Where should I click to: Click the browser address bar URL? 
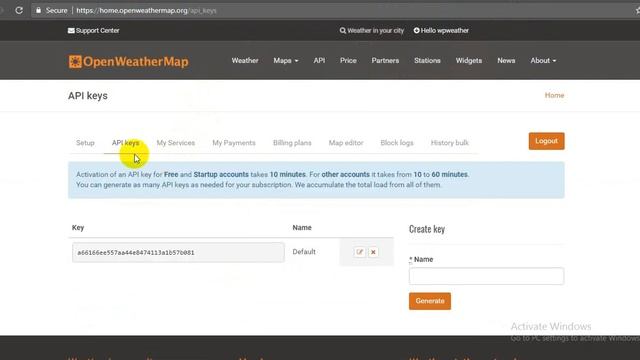146,11
